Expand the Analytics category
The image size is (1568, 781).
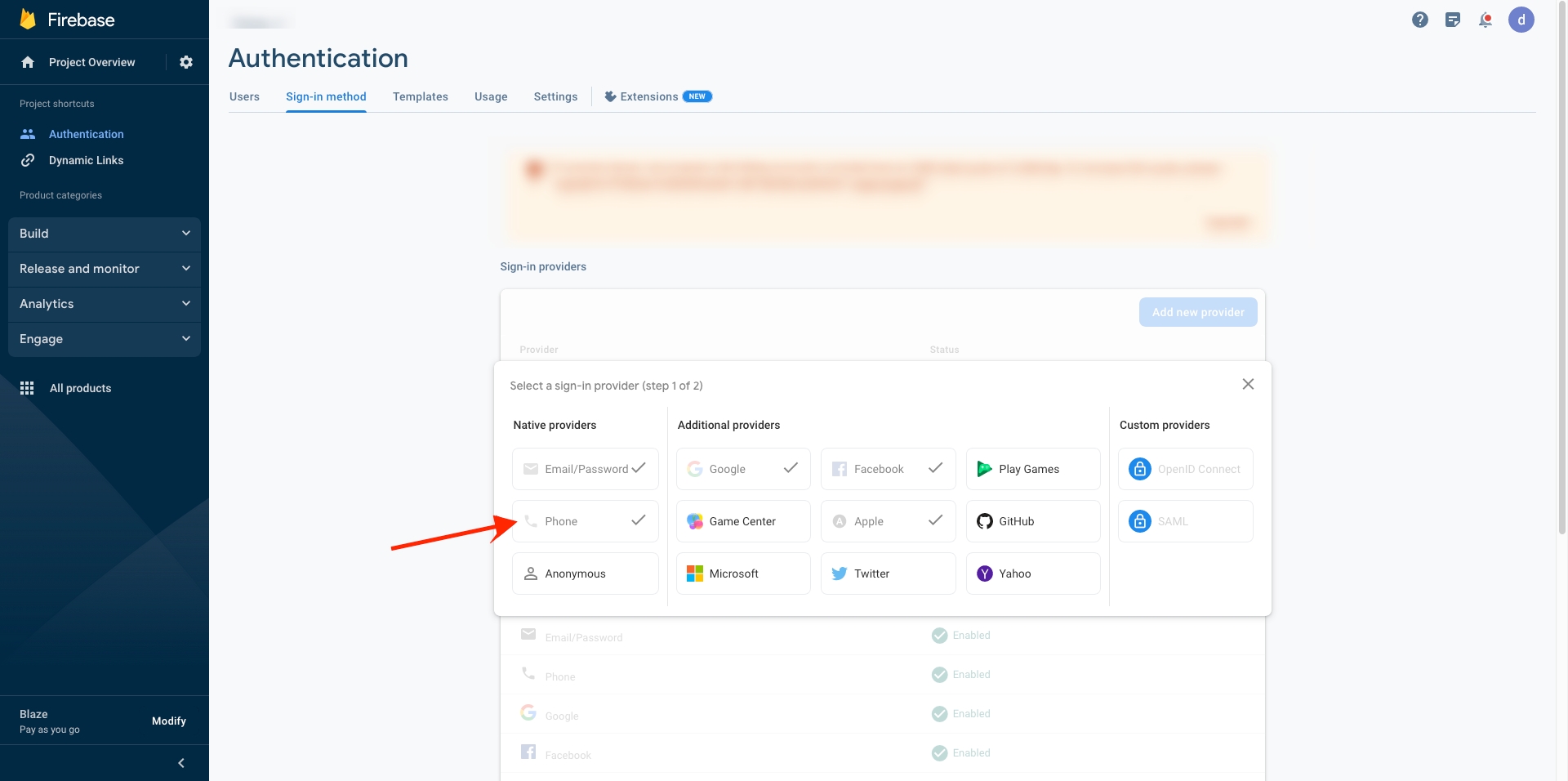click(105, 304)
